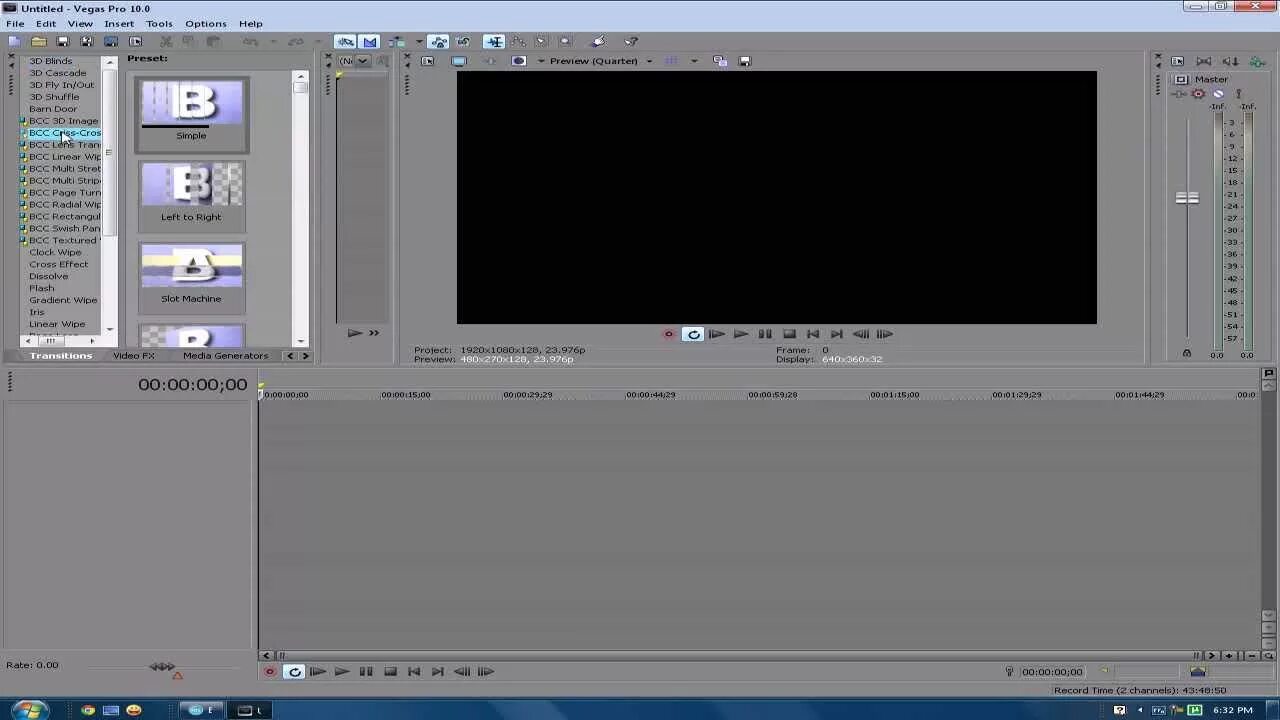Select the Normal Edit tool
This screenshot has height=720, width=1280.
494,41
